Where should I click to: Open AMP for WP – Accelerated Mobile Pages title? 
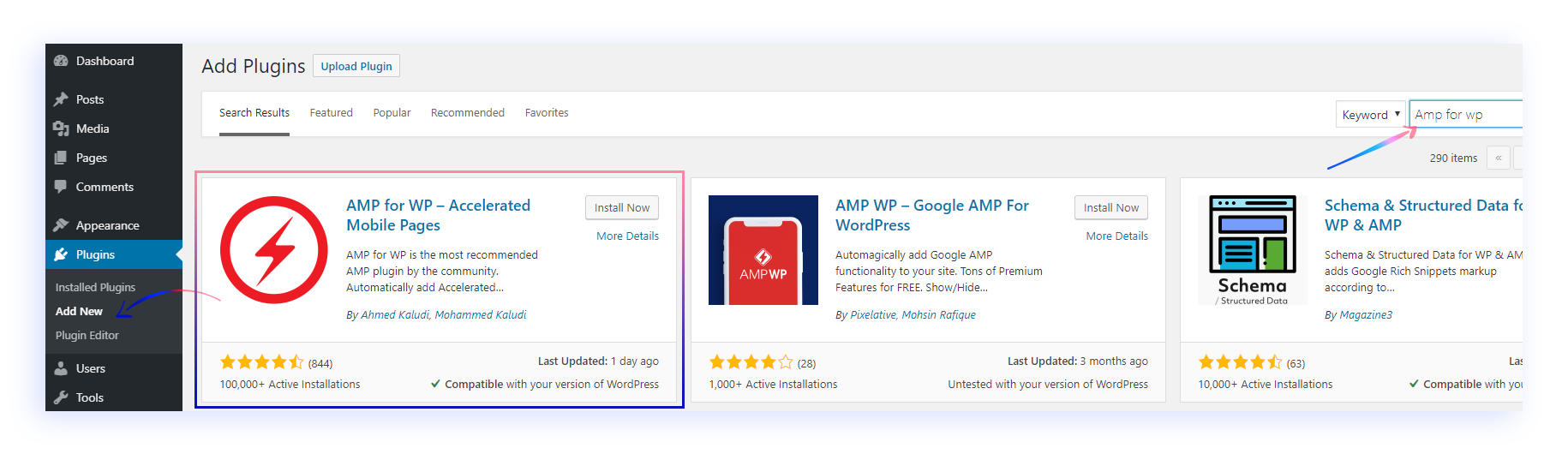(438, 215)
